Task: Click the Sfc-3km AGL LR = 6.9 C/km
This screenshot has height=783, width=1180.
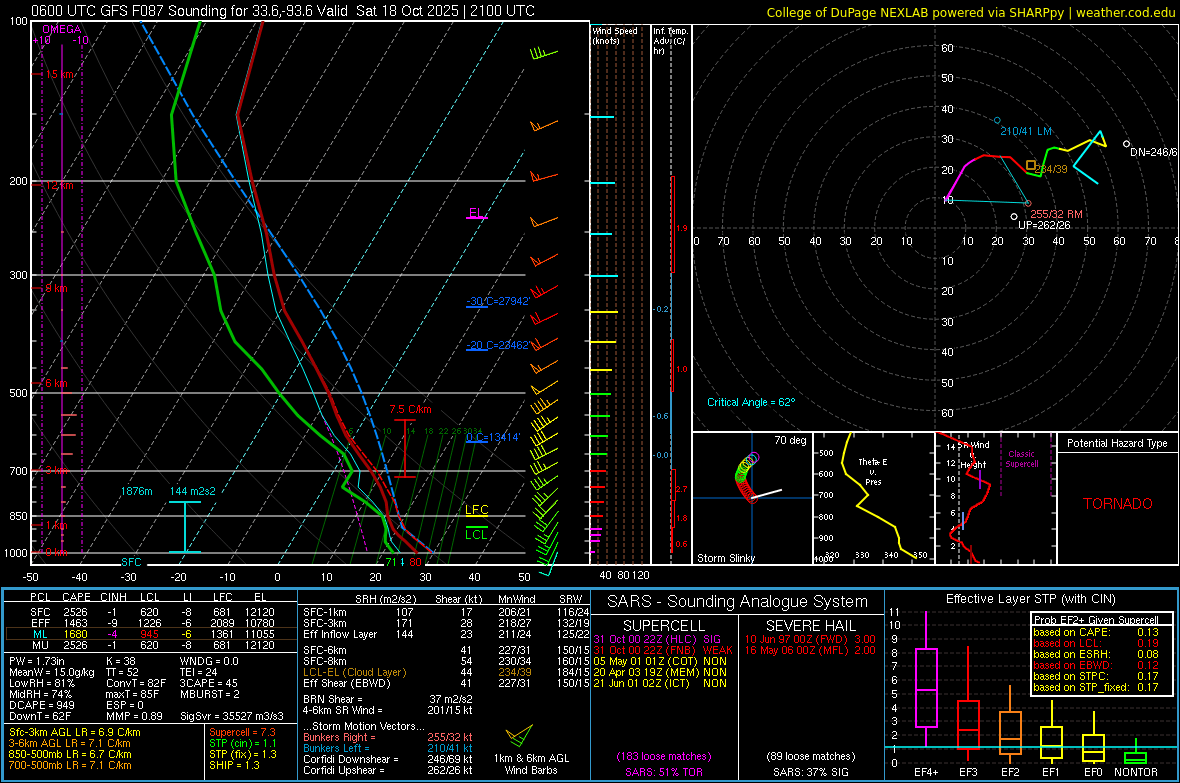Action: click(75, 733)
